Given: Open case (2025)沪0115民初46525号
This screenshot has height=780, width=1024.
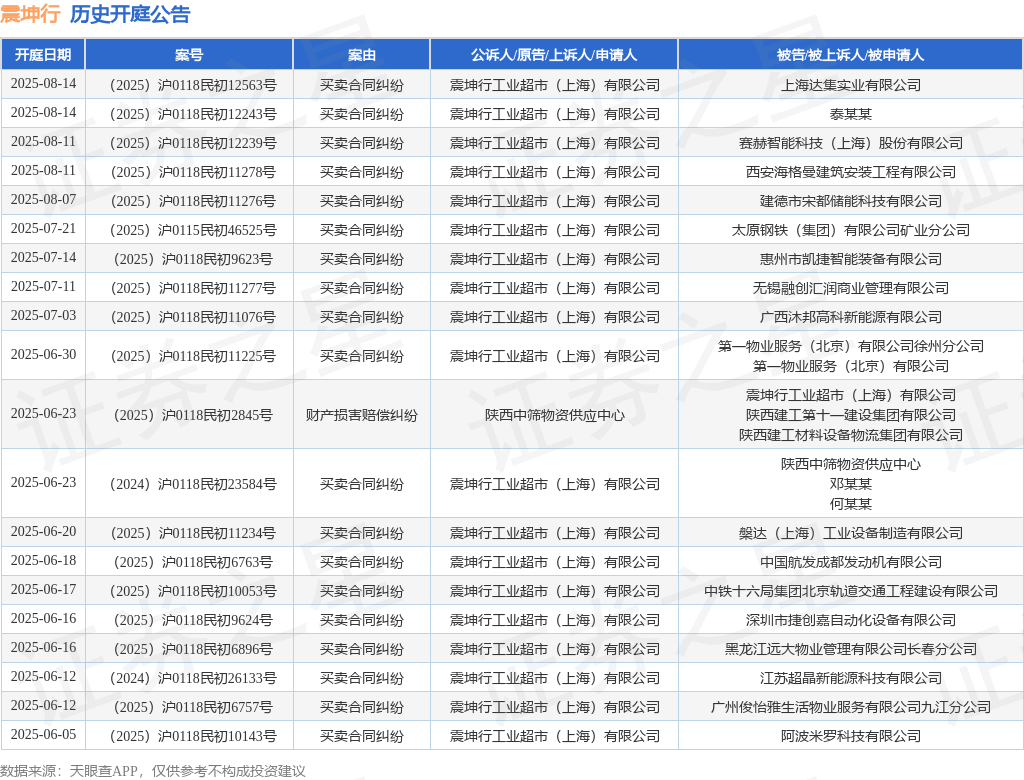Looking at the screenshot, I should click(193, 230).
